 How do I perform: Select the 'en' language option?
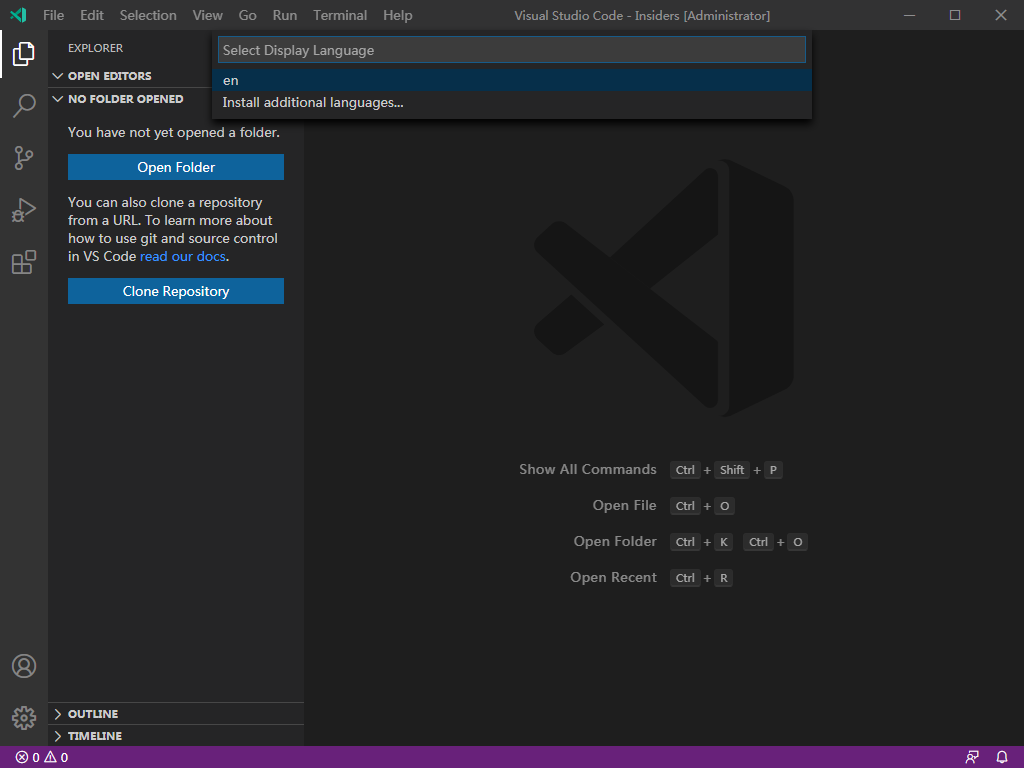click(x=511, y=80)
